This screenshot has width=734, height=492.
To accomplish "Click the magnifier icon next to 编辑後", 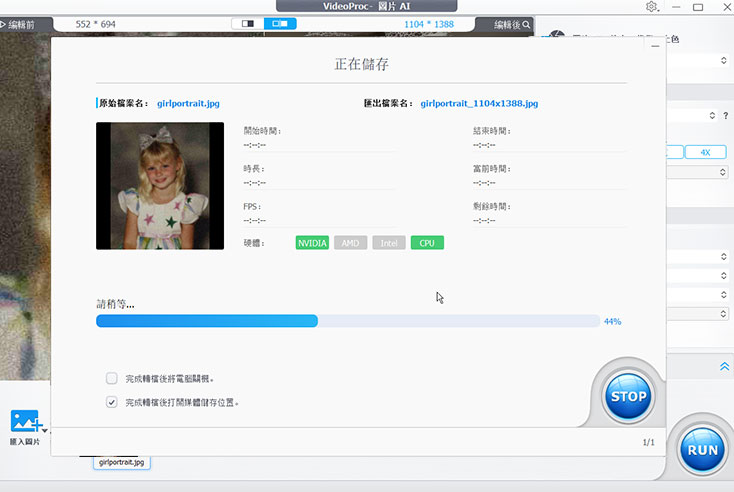I will pos(526,24).
